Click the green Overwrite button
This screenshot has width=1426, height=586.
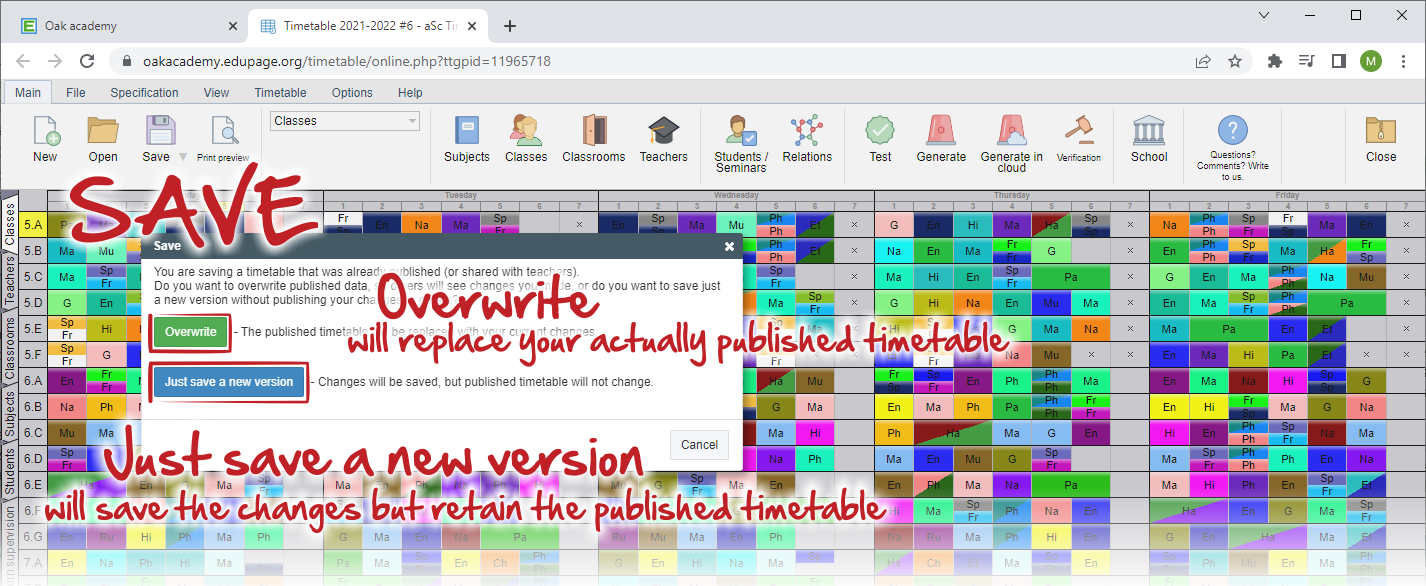[x=191, y=332]
